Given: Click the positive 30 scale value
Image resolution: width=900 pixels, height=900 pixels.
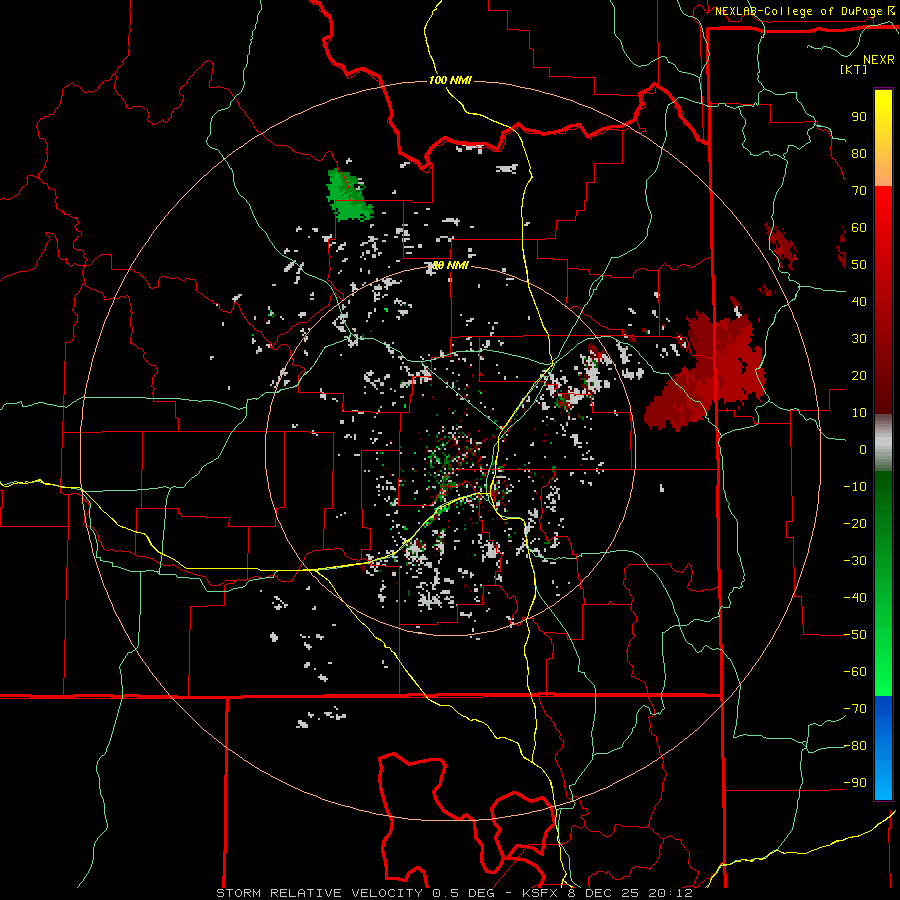Looking at the screenshot, I should click(859, 339).
